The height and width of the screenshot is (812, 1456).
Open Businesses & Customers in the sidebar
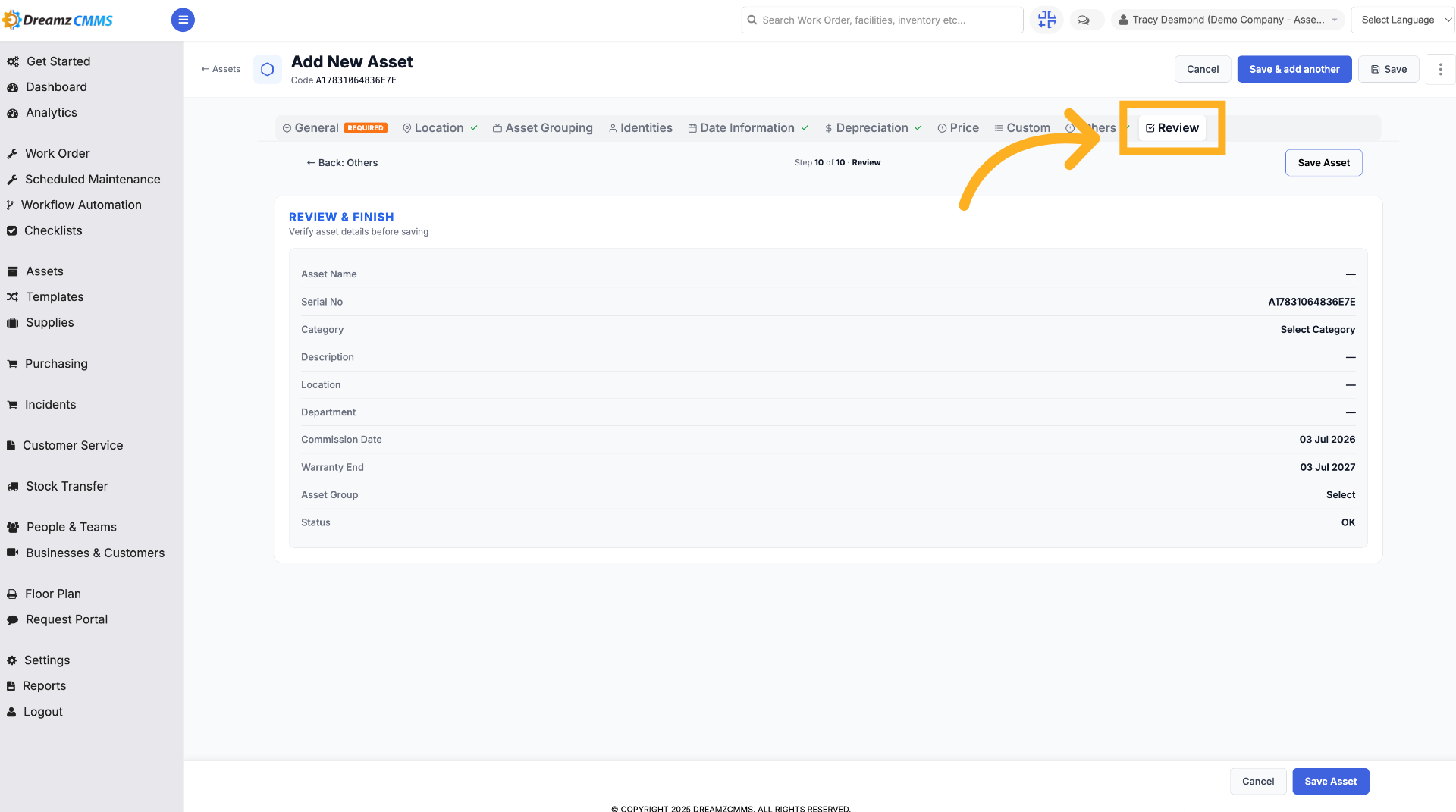coord(86,553)
